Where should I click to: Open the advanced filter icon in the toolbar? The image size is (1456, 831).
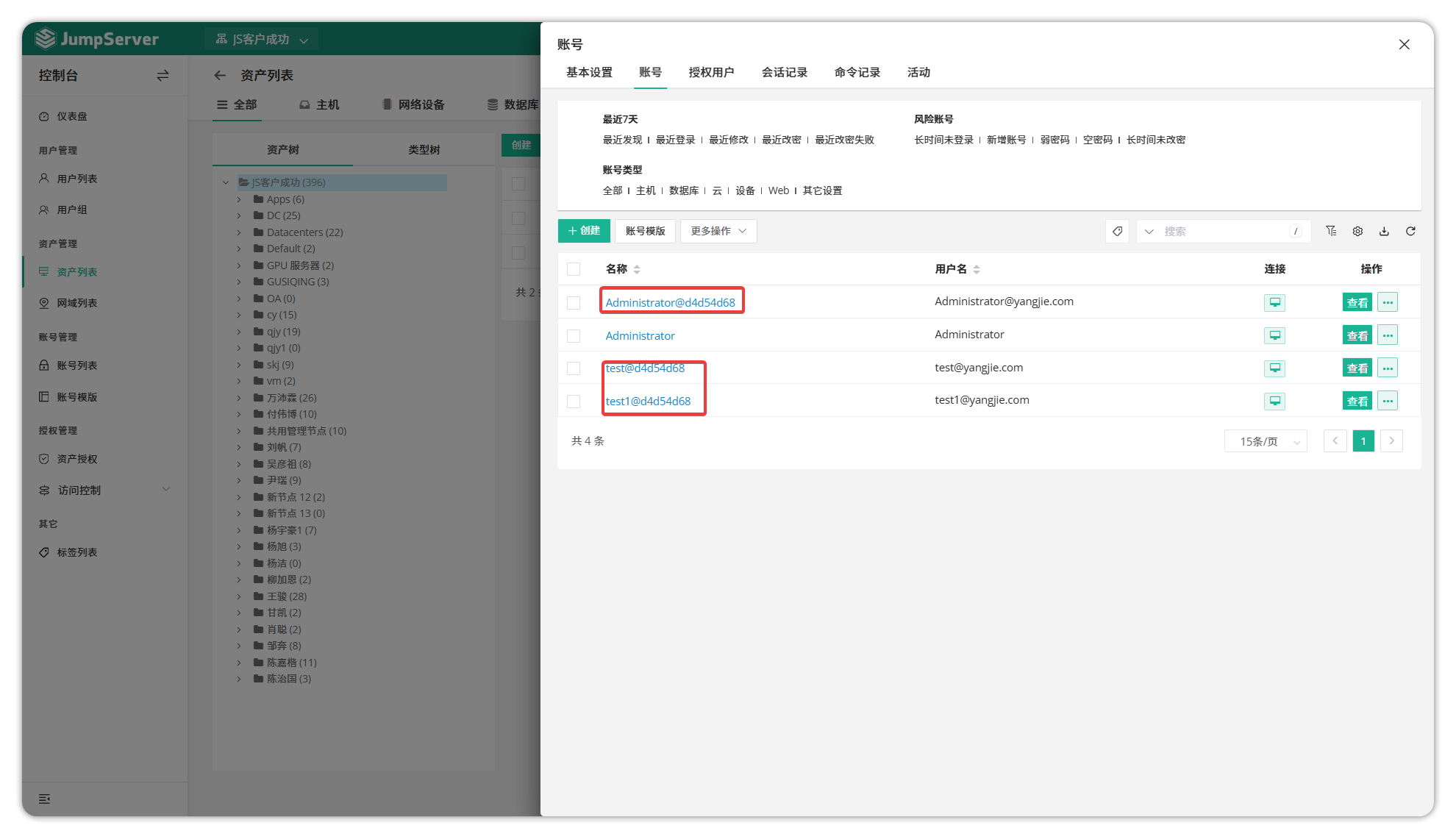coord(1331,231)
